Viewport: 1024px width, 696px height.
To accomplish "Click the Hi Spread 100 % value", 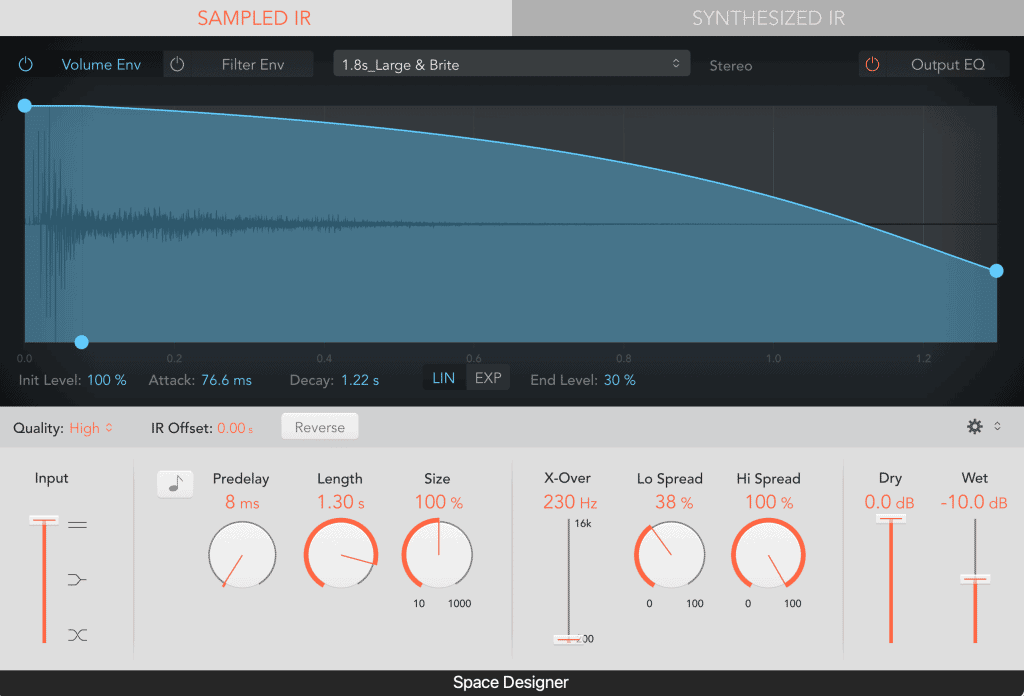I will tap(769, 502).
